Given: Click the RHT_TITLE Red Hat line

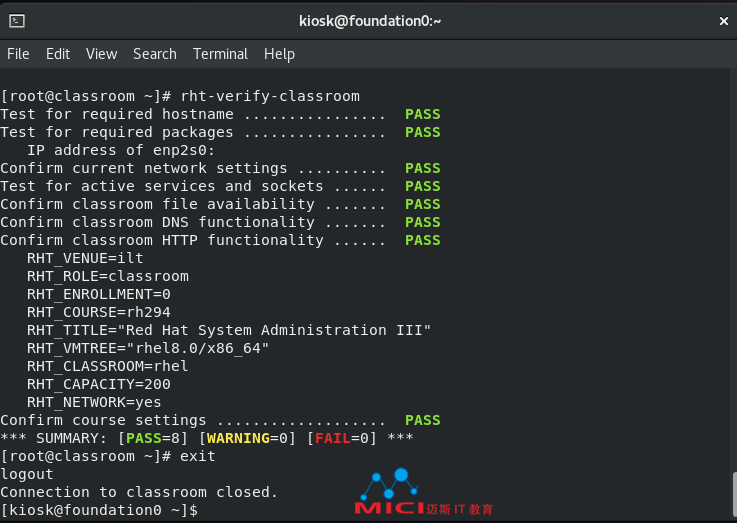Looking at the screenshot, I should point(229,330).
